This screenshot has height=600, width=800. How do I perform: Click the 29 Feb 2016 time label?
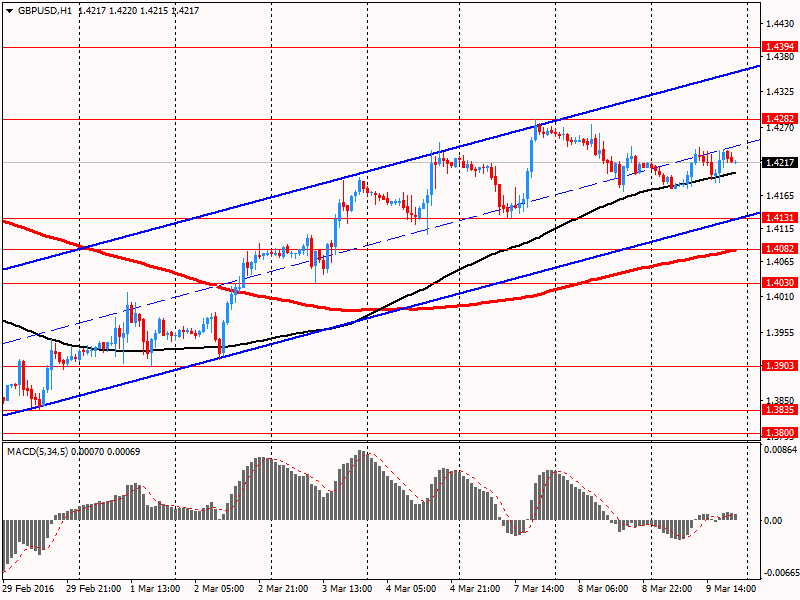(29, 589)
